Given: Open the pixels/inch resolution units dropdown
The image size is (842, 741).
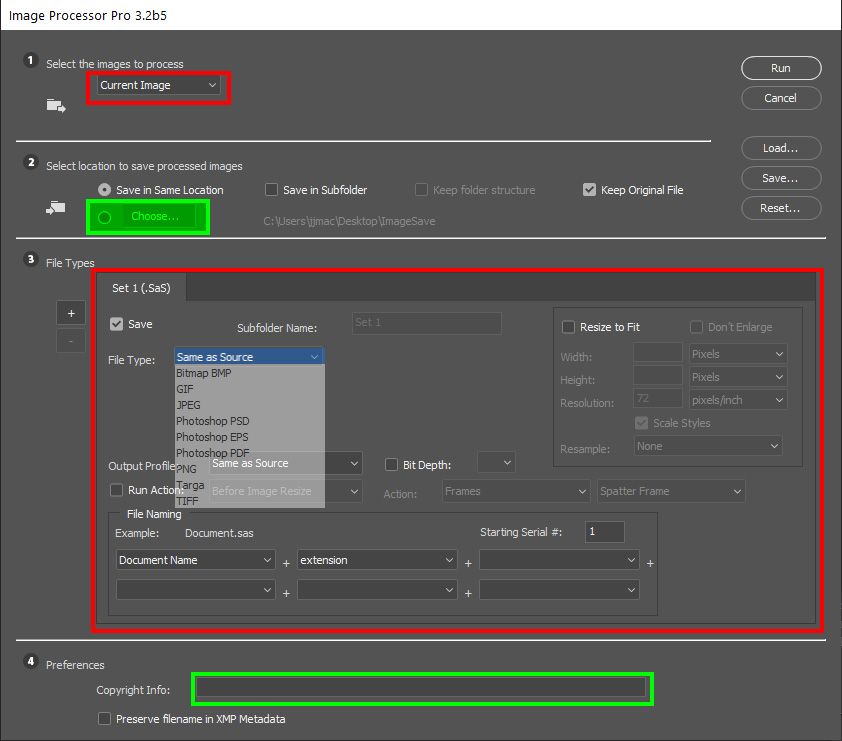Looking at the screenshot, I should click(738, 400).
